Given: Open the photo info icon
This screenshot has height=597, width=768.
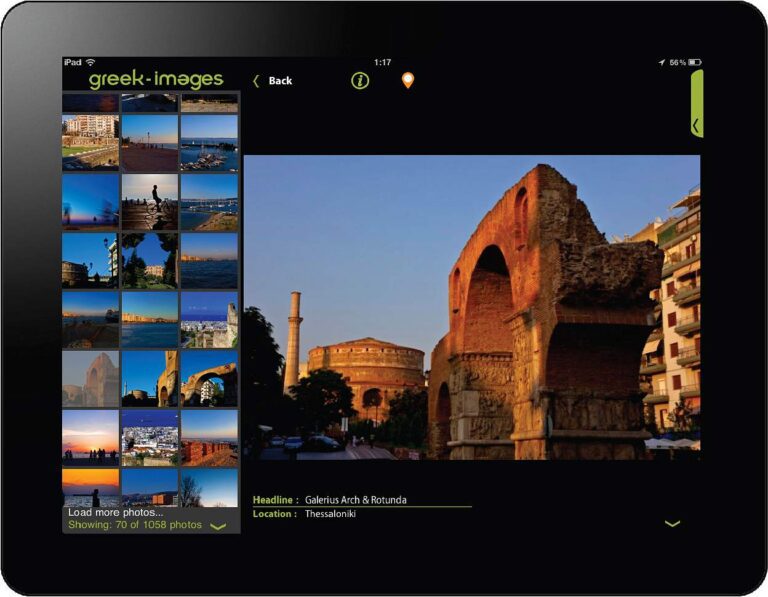Looking at the screenshot, I should 360,81.
